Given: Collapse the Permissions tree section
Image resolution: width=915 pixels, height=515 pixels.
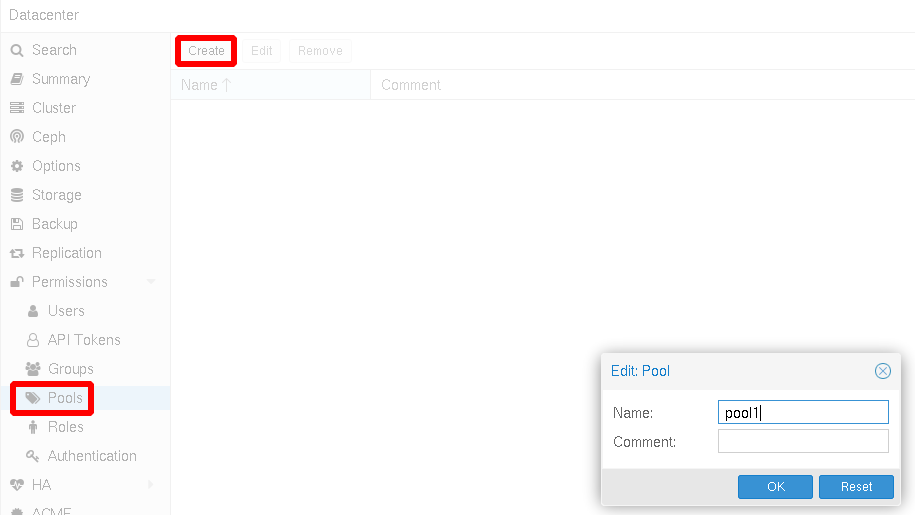Looking at the screenshot, I should pyautogui.click(x=152, y=282).
